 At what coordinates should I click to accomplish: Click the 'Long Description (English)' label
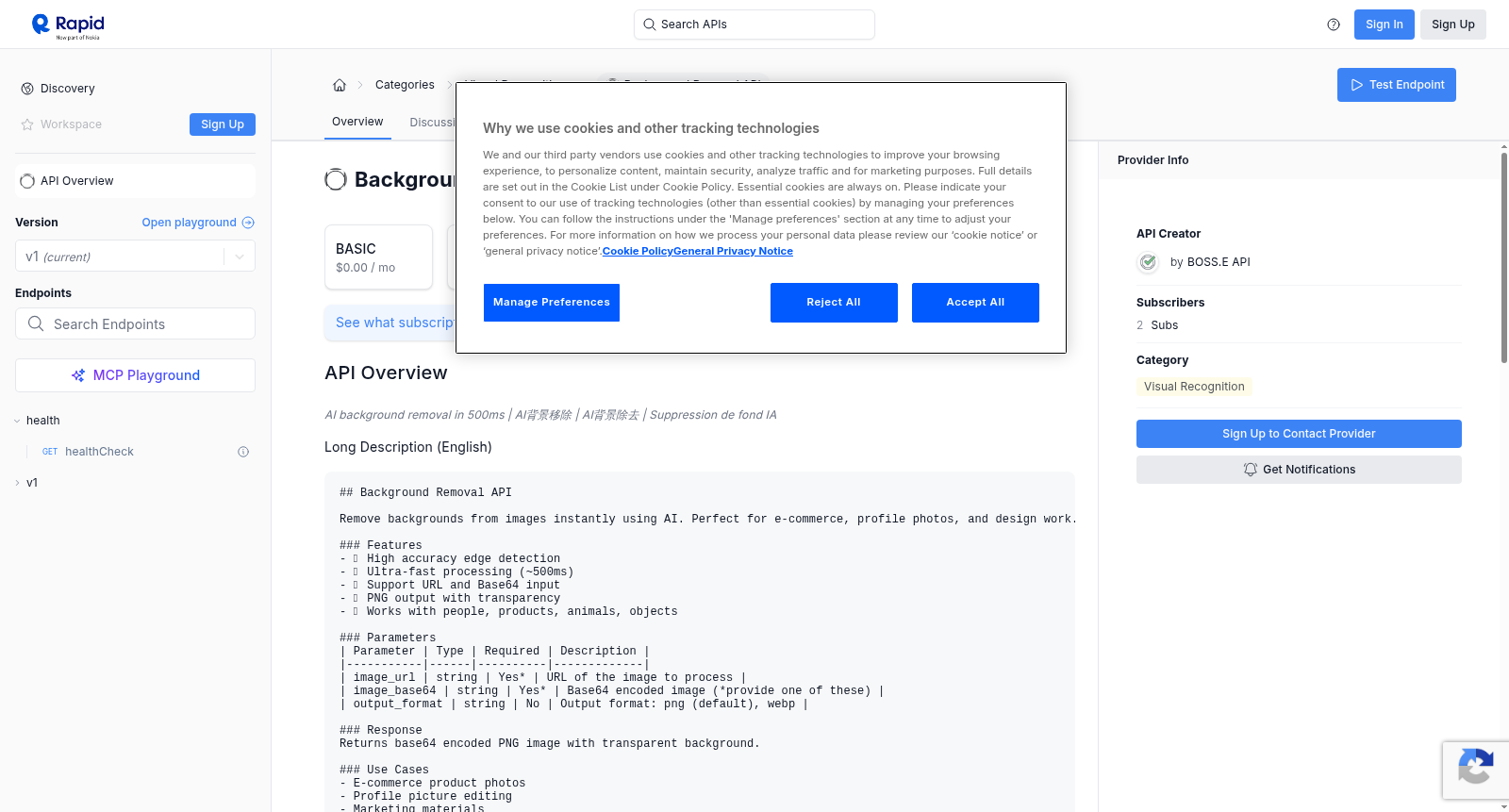(408, 447)
